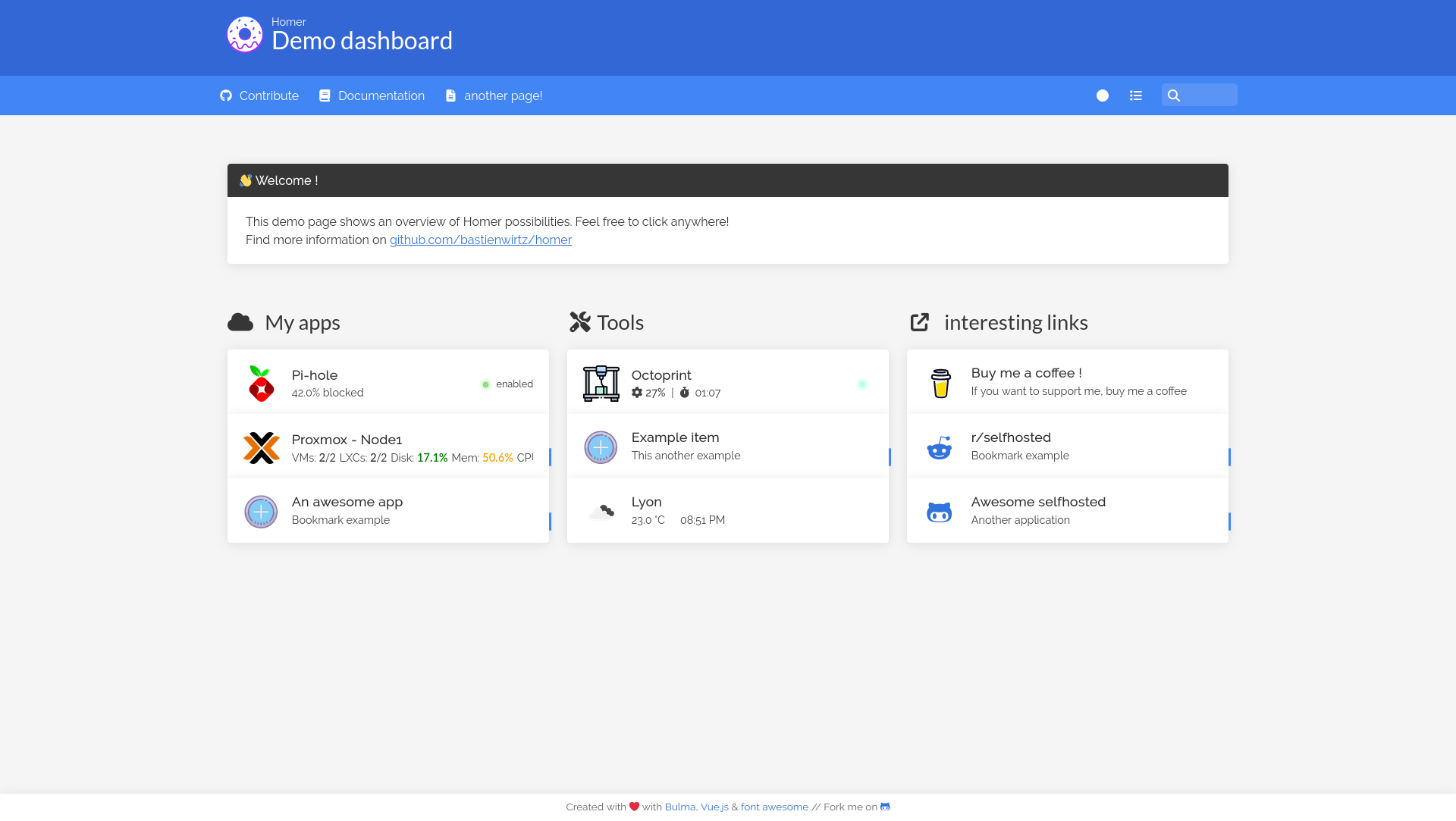
Task: Click the cloud icon beside My apps
Action: pos(240,322)
